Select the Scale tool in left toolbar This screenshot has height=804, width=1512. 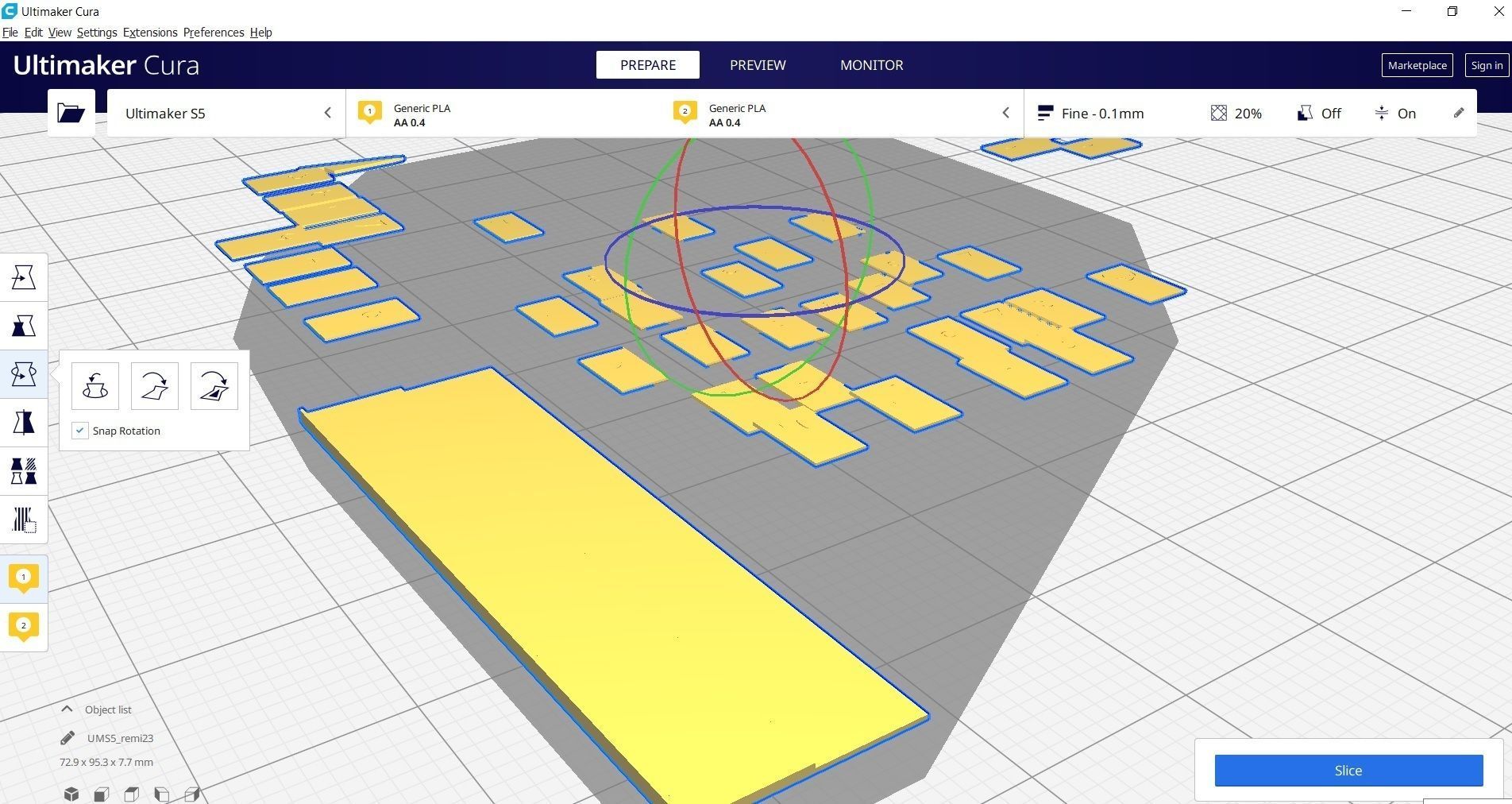pyautogui.click(x=24, y=326)
